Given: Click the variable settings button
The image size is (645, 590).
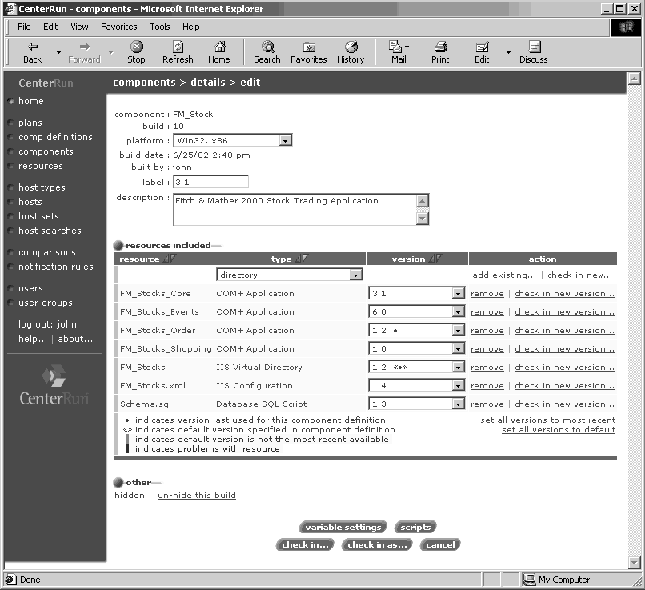Looking at the screenshot, I should click(342, 527).
